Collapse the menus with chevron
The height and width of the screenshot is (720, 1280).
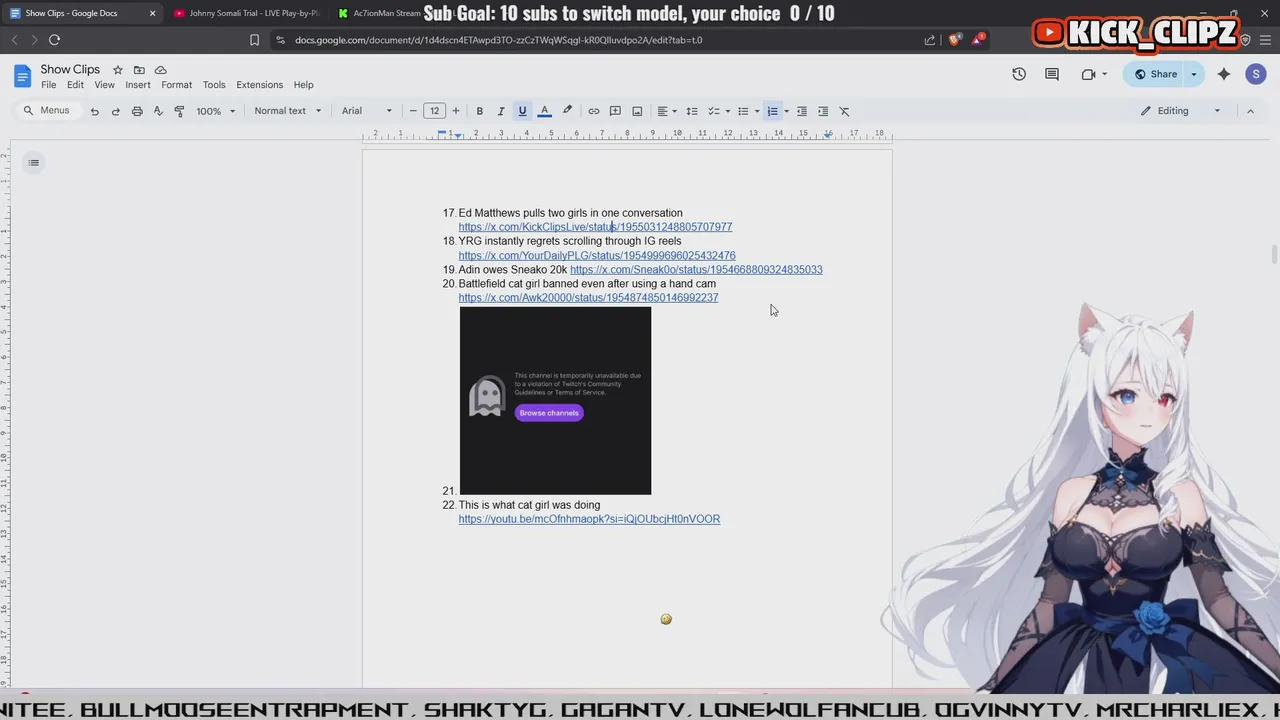click(1250, 111)
